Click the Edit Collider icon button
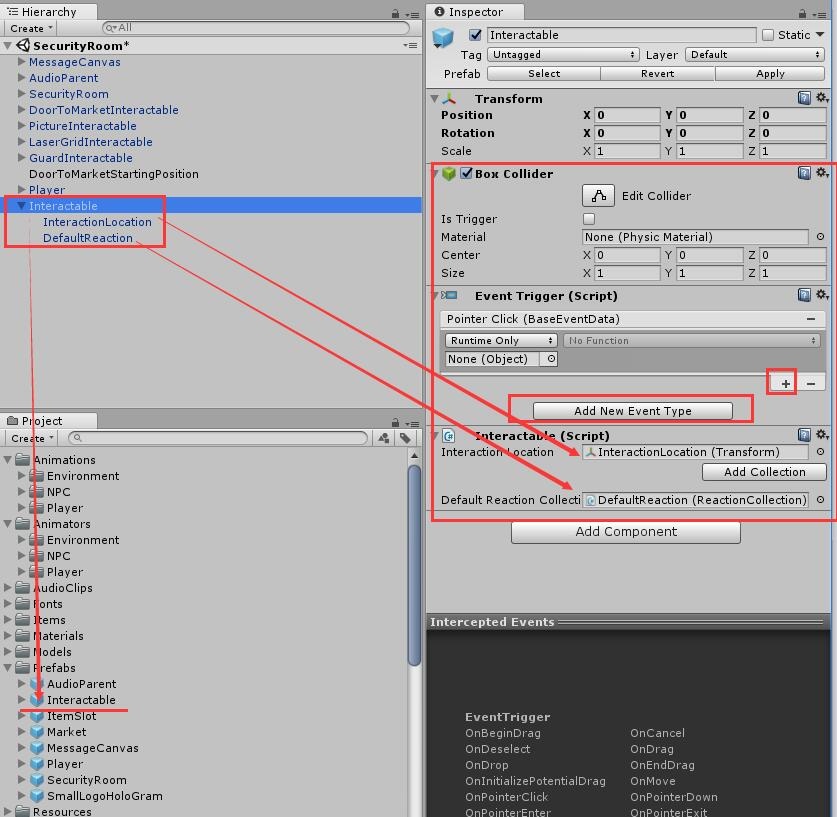 pyautogui.click(x=598, y=196)
